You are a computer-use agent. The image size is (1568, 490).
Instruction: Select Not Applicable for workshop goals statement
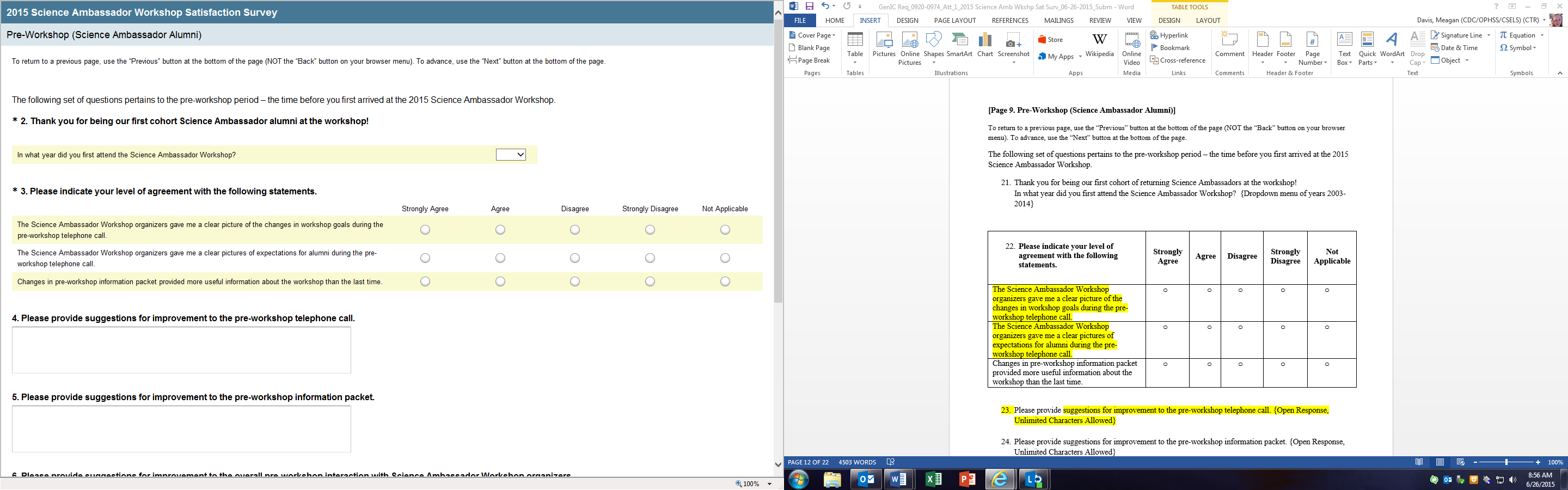click(725, 229)
